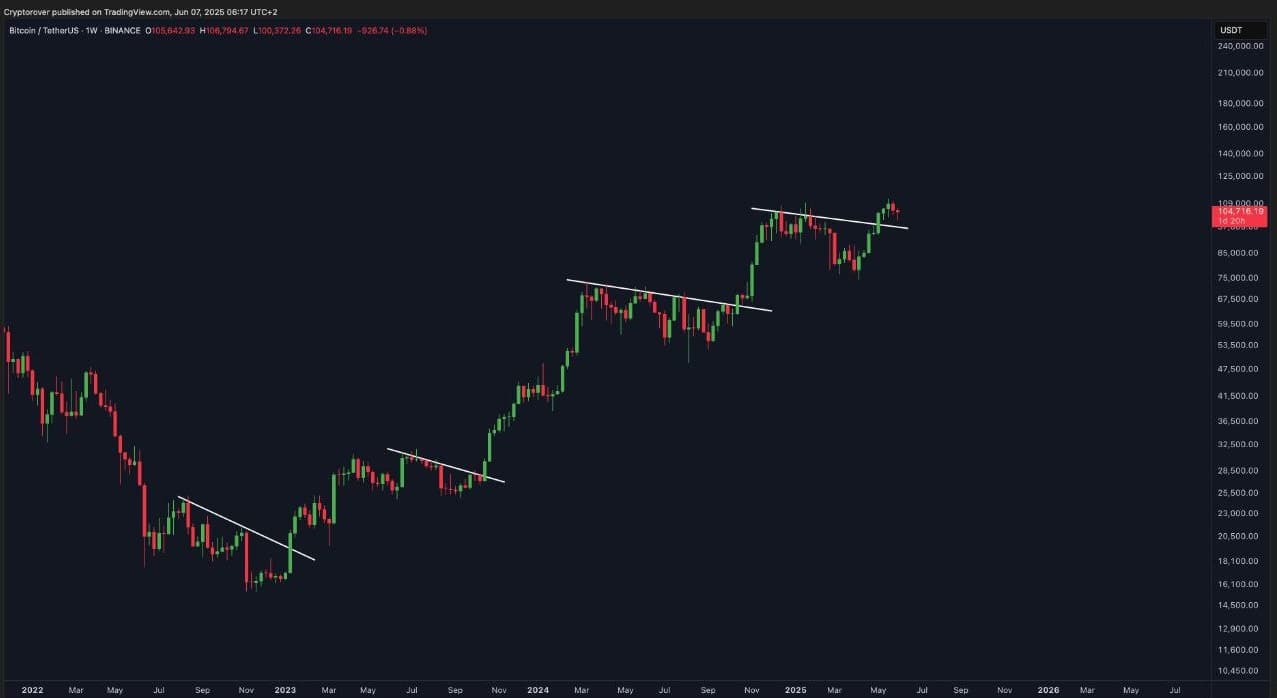Screen dimensions: 1277x698
Task: Open the USDT currency selector
Action: (x=1229, y=30)
